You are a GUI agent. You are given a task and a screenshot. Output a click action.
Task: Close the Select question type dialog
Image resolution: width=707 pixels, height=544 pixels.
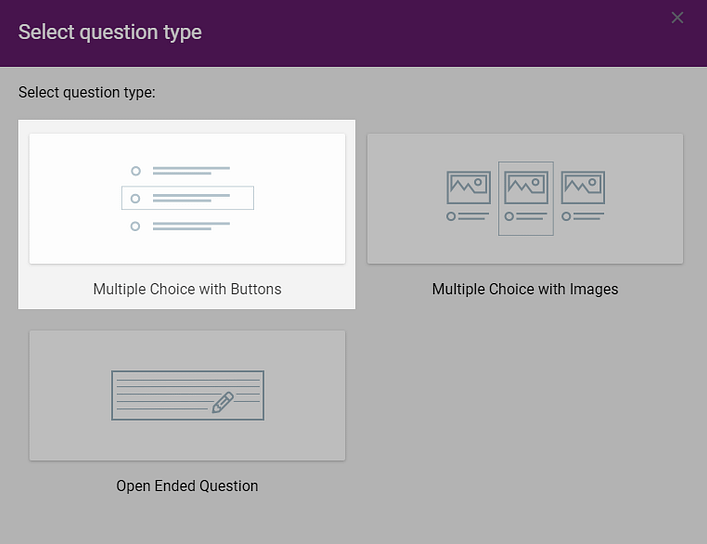click(677, 18)
